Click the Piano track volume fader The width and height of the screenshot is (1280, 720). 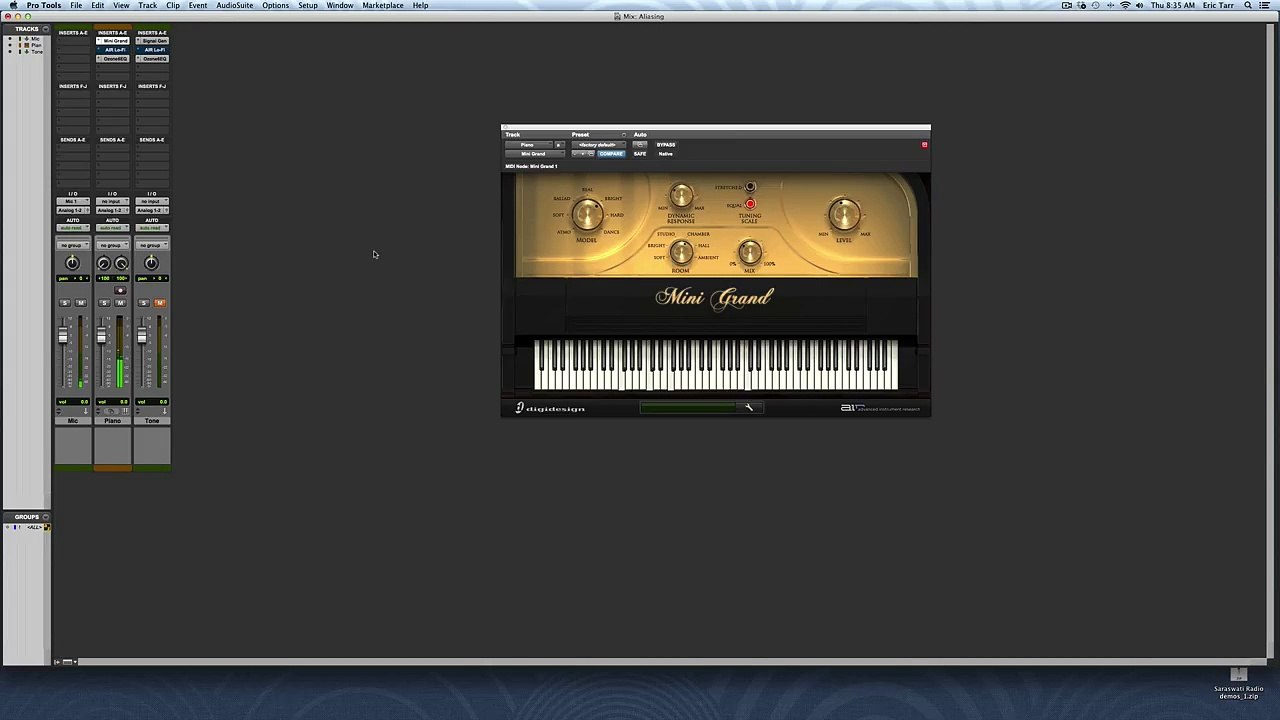tap(101, 337)
